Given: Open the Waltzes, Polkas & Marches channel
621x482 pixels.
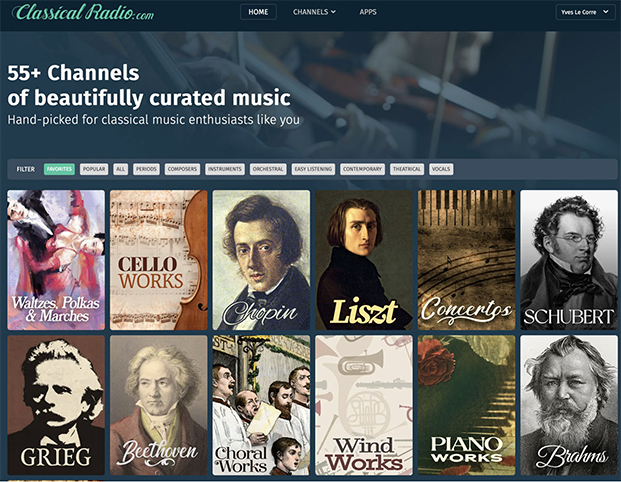Looking at the screenshot, I should pyautogui.click(x=56, y=259).
